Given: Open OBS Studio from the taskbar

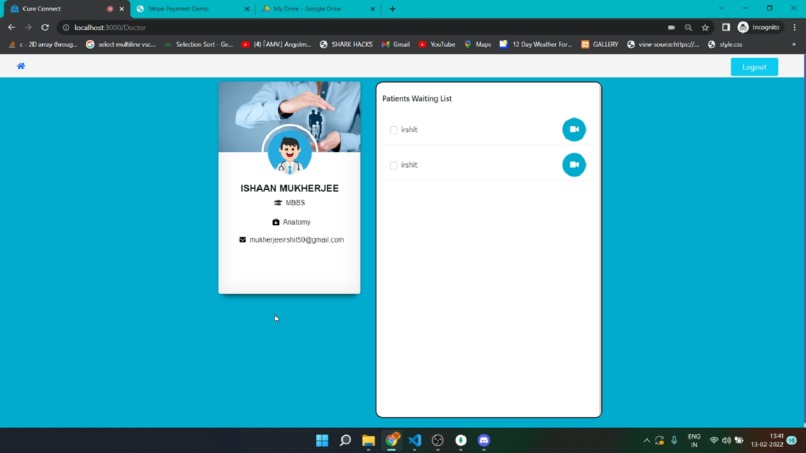Looking at the screenshot, I should pyautogui.click(x=437, y=440).
